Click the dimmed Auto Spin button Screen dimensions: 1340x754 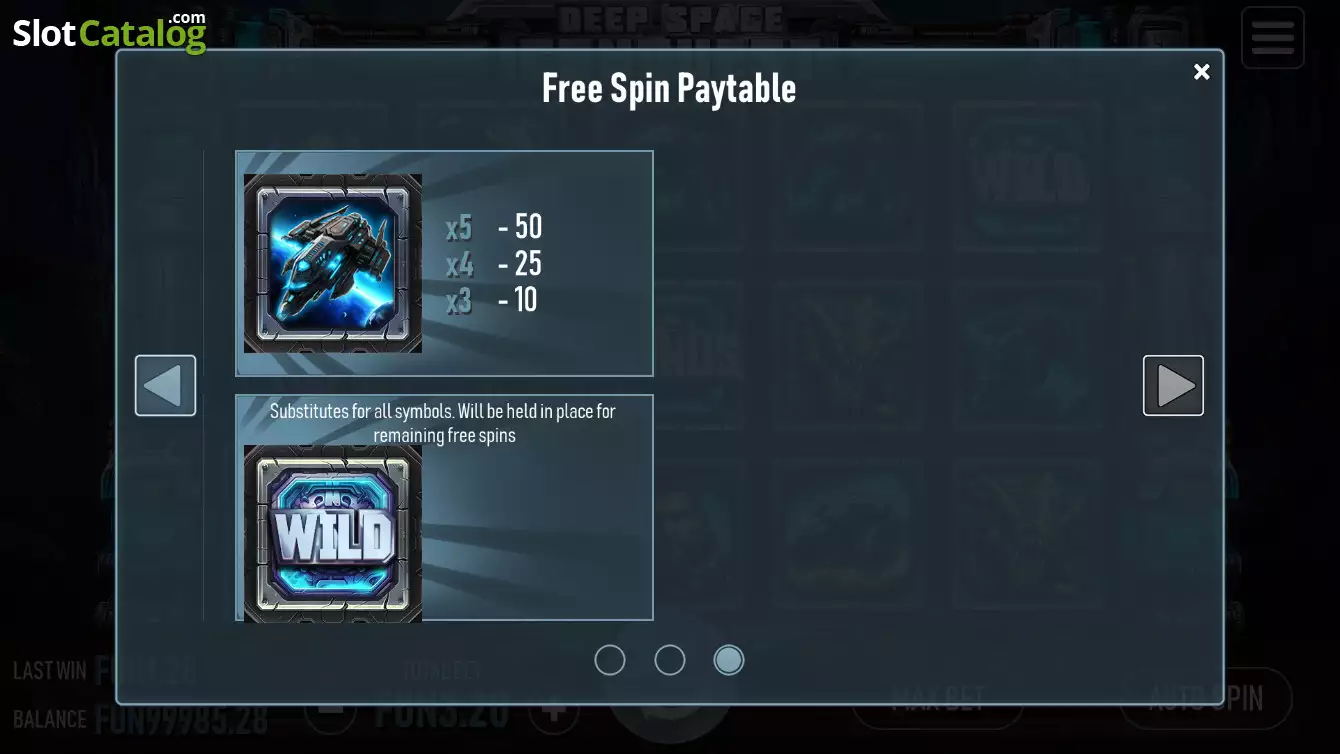1206,697
